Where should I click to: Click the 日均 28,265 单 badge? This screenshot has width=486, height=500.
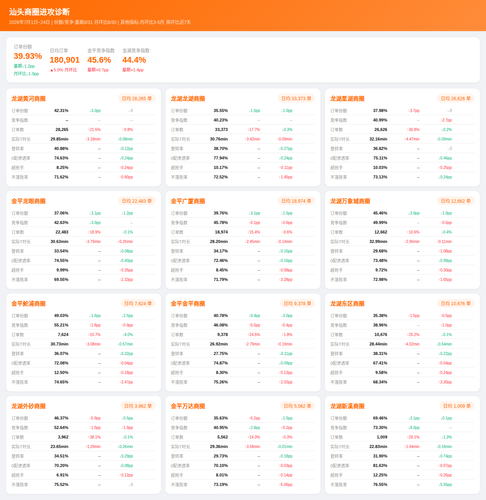[137, 98]
